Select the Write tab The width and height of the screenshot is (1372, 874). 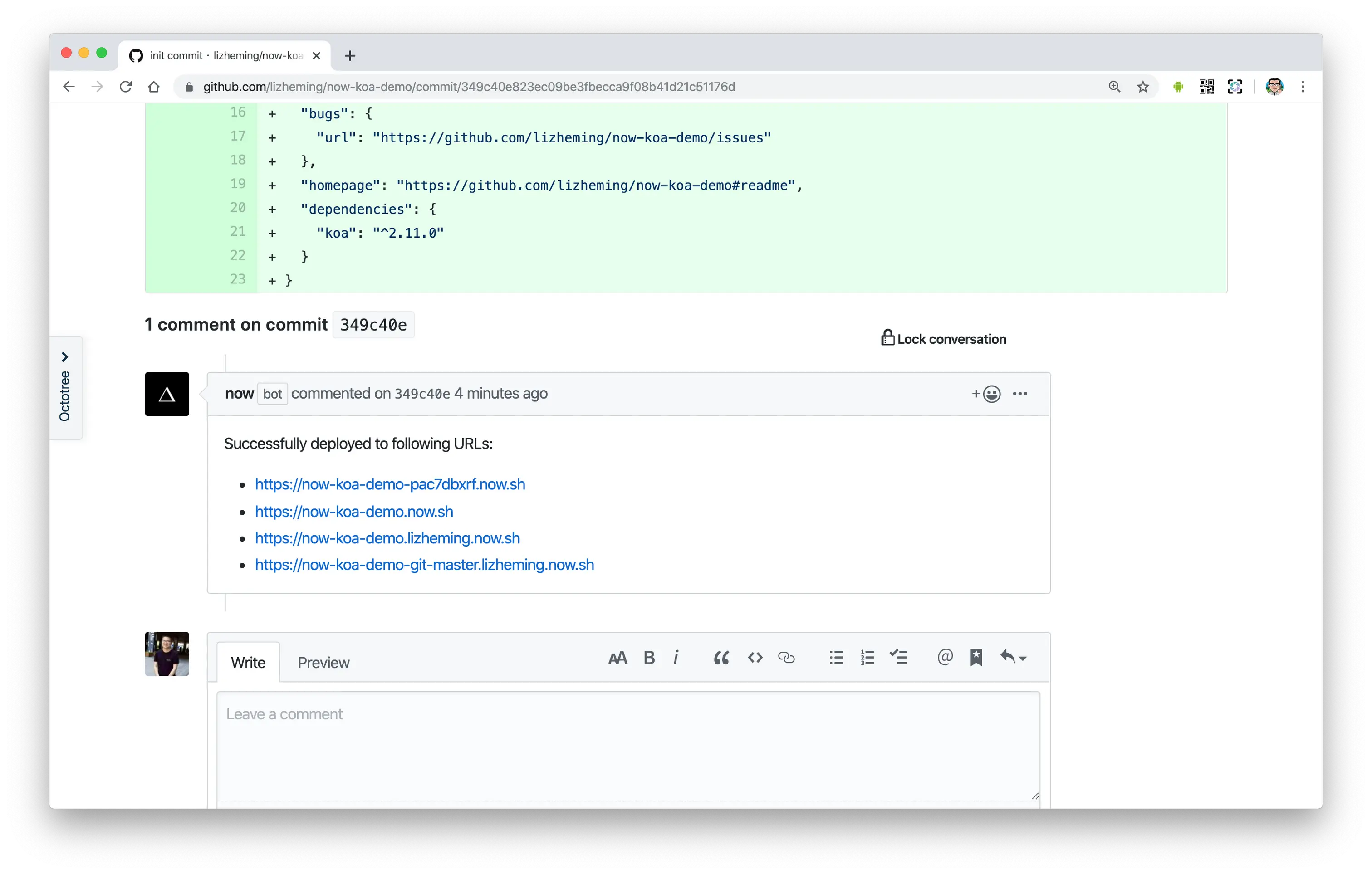coord(248,663)
